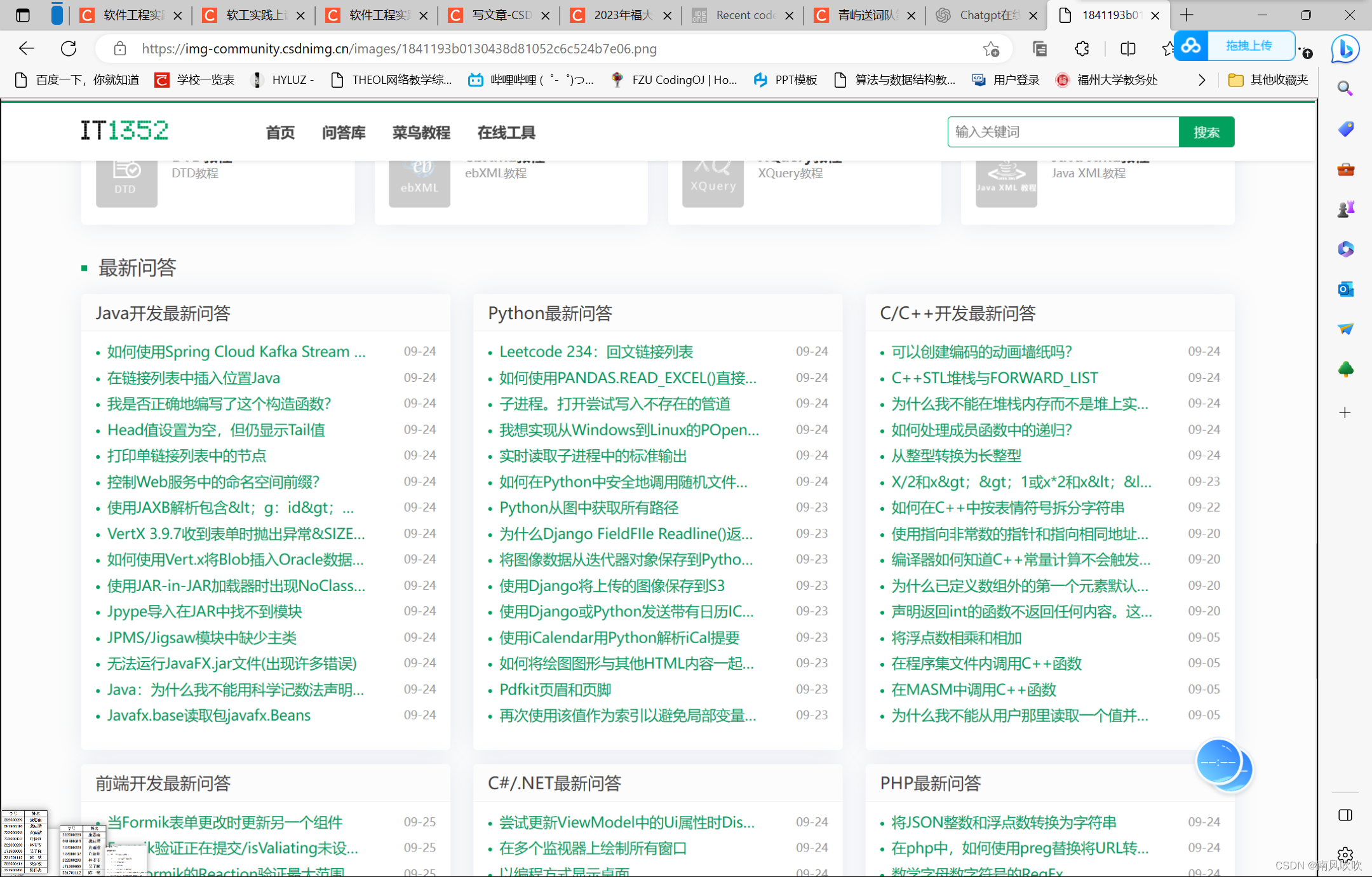Reload the current page
Screen dimensions: 1372x877
click(x=69, y=48)
